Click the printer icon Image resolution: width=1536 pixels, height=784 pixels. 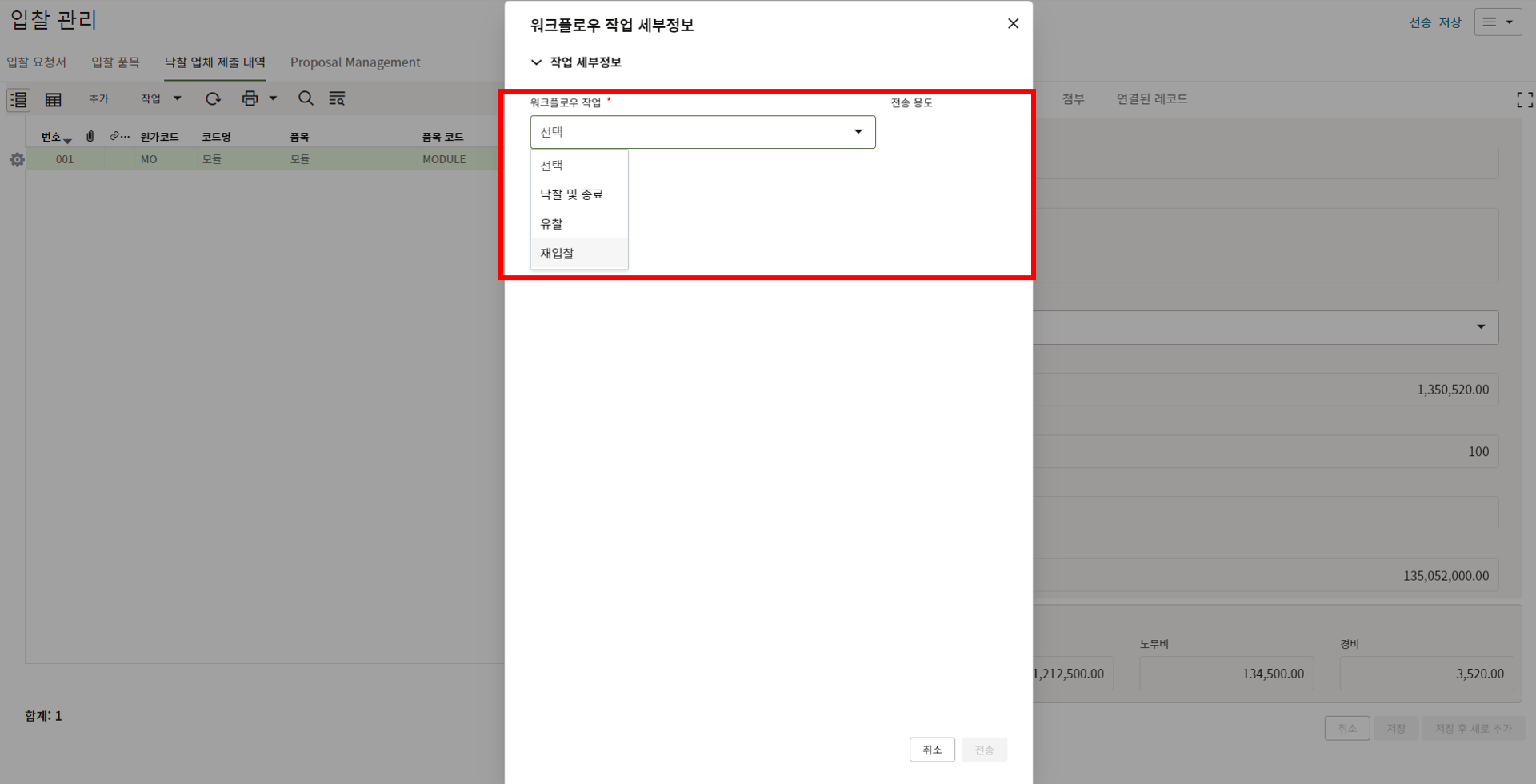[x=250, y=98]
